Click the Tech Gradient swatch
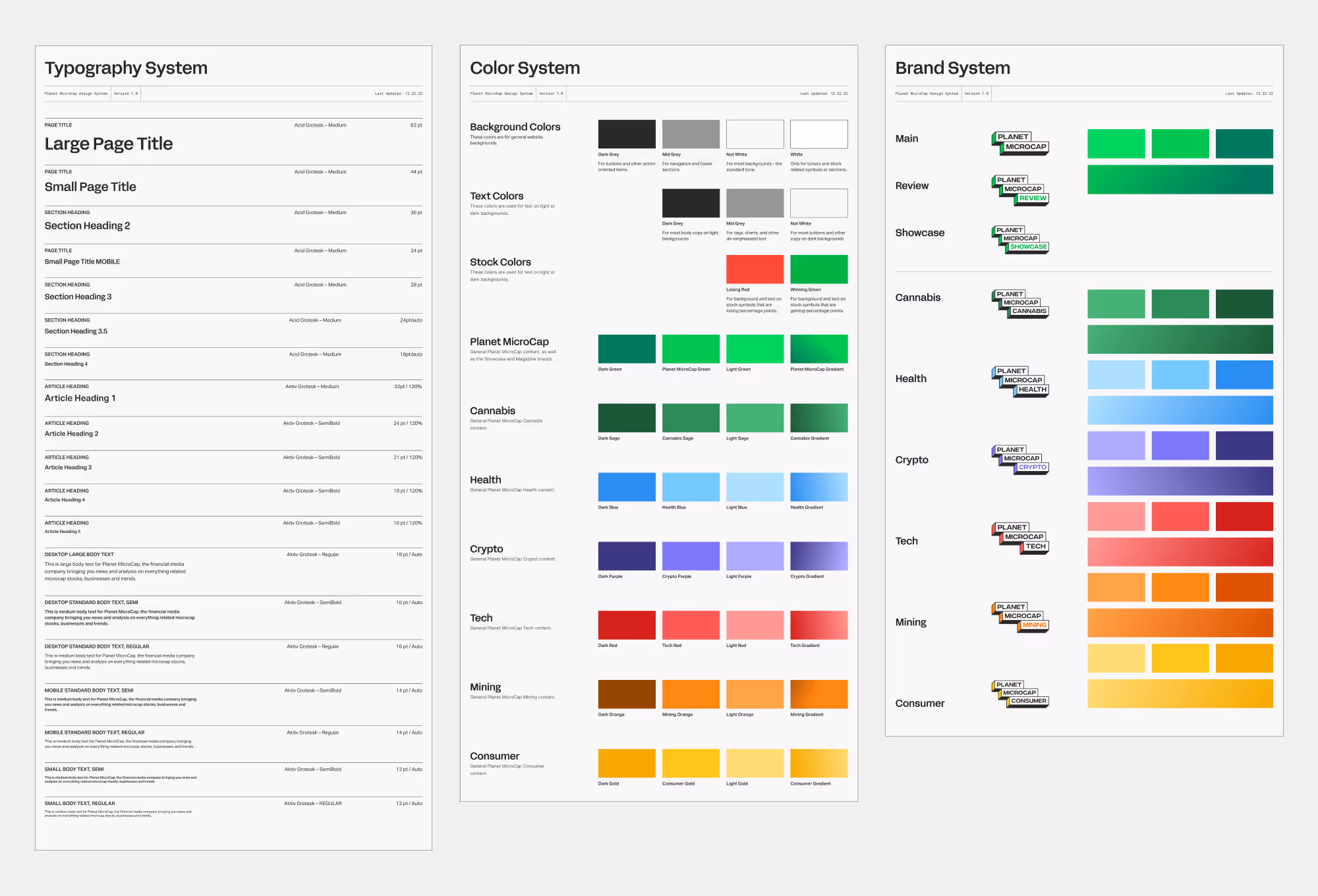 click(819, 625)
